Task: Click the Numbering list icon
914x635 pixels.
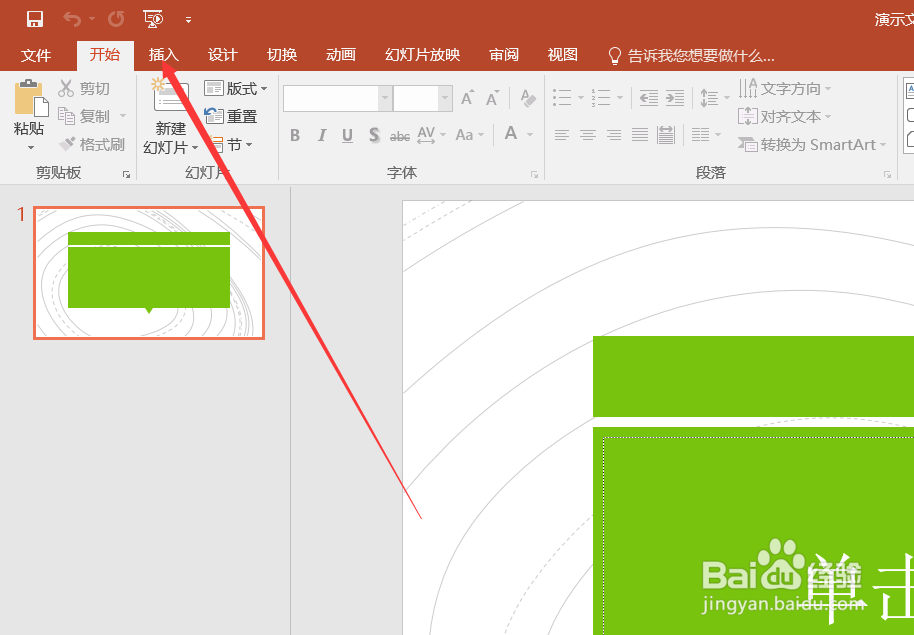Action: (x=600, y=97)
